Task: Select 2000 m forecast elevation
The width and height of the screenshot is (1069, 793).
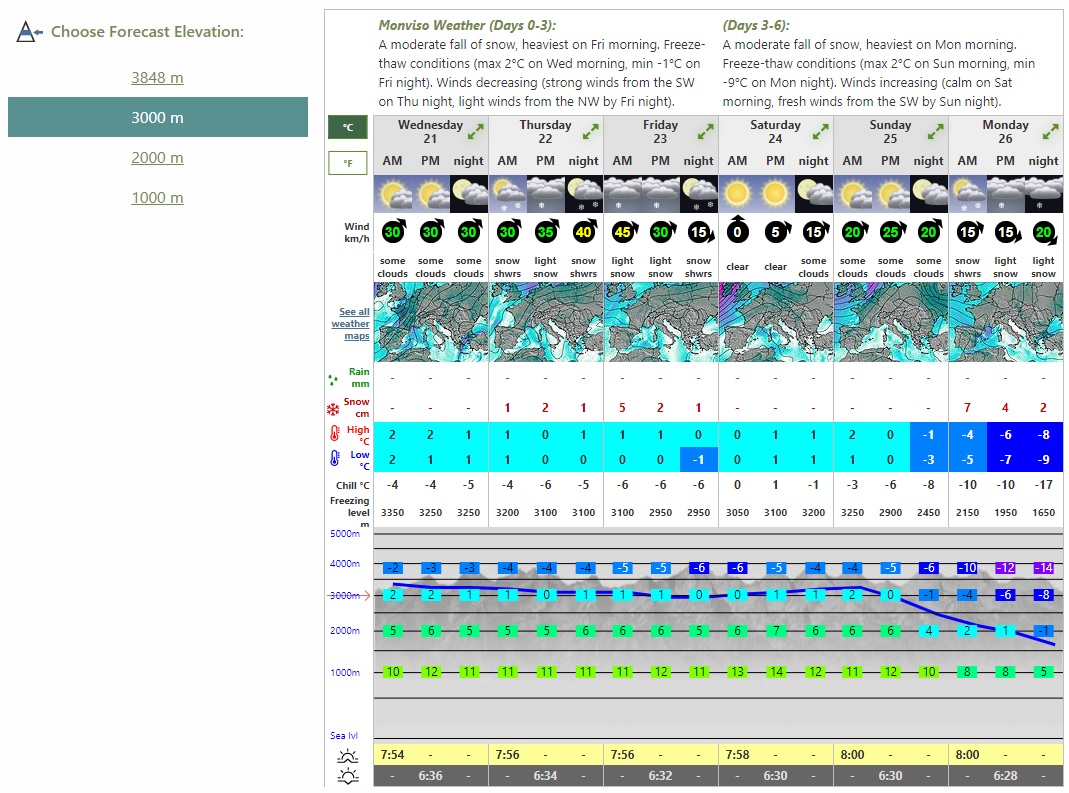Action: (157, 158)
